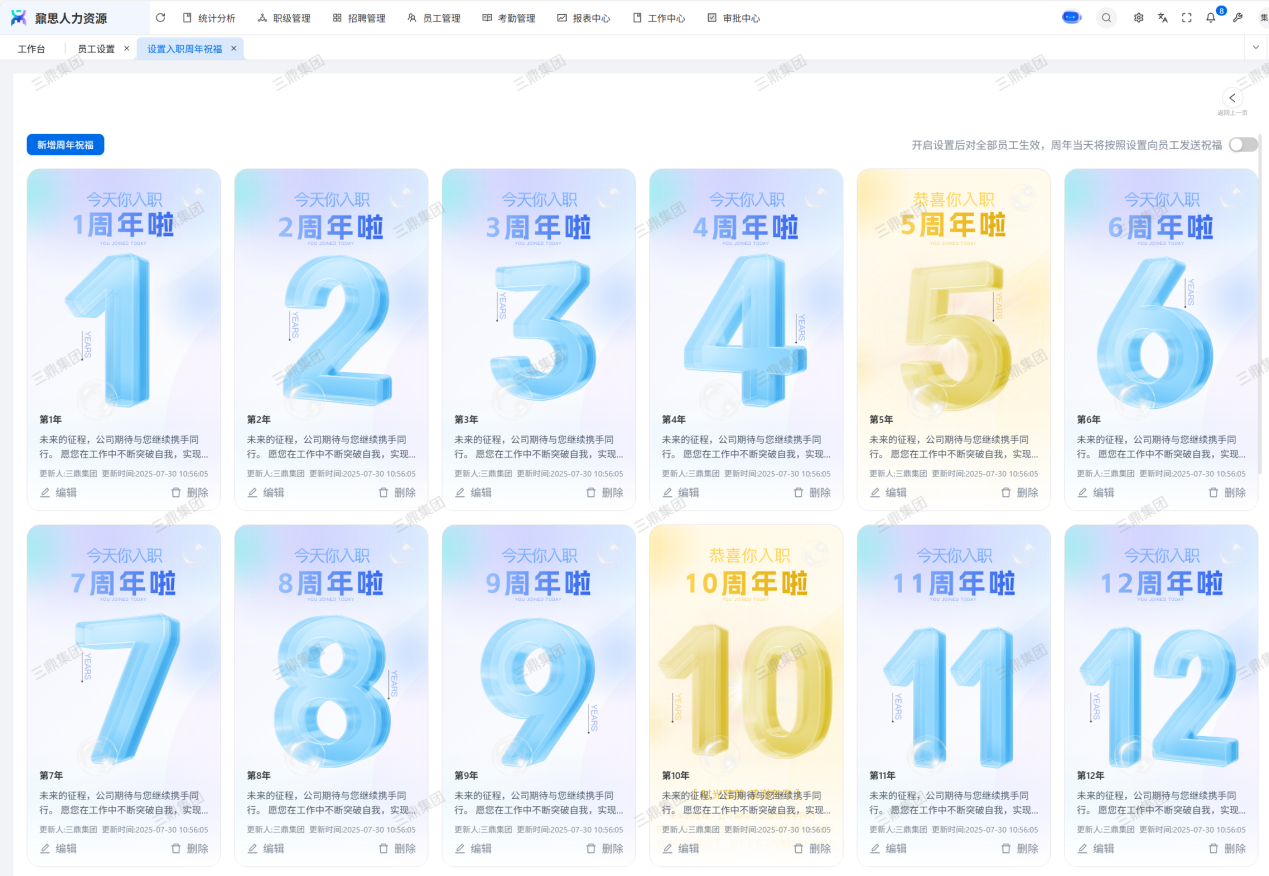
Task: Open the 审批中心 menu
Action: click(x=733, y=18)
